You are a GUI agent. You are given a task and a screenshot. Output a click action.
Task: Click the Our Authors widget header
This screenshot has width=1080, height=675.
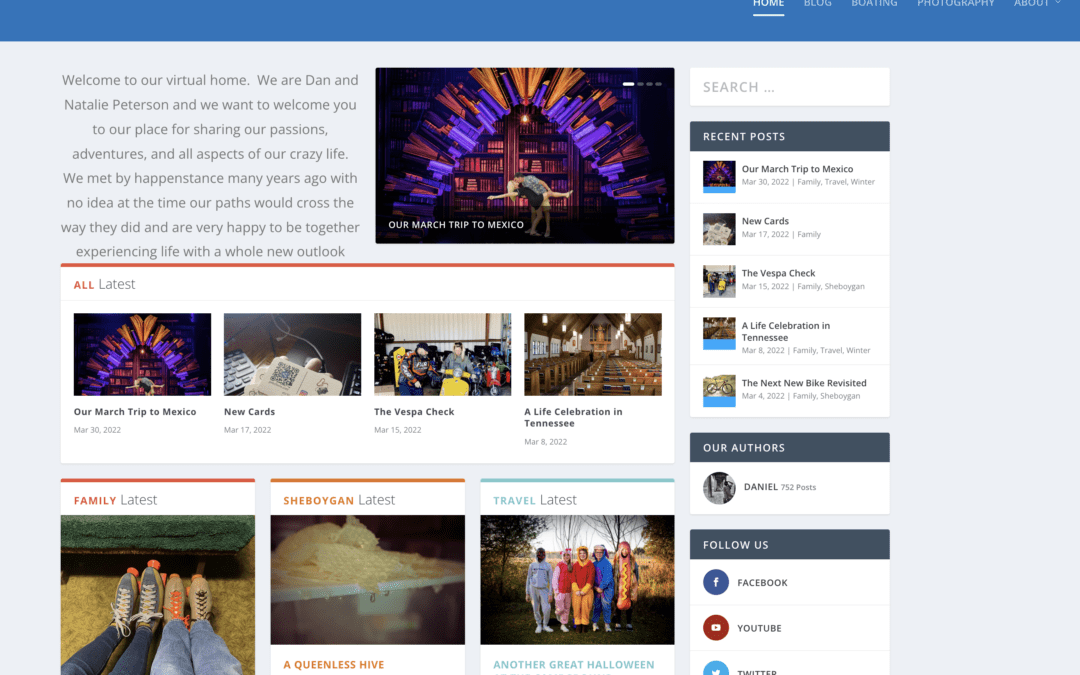pos(789,448)
